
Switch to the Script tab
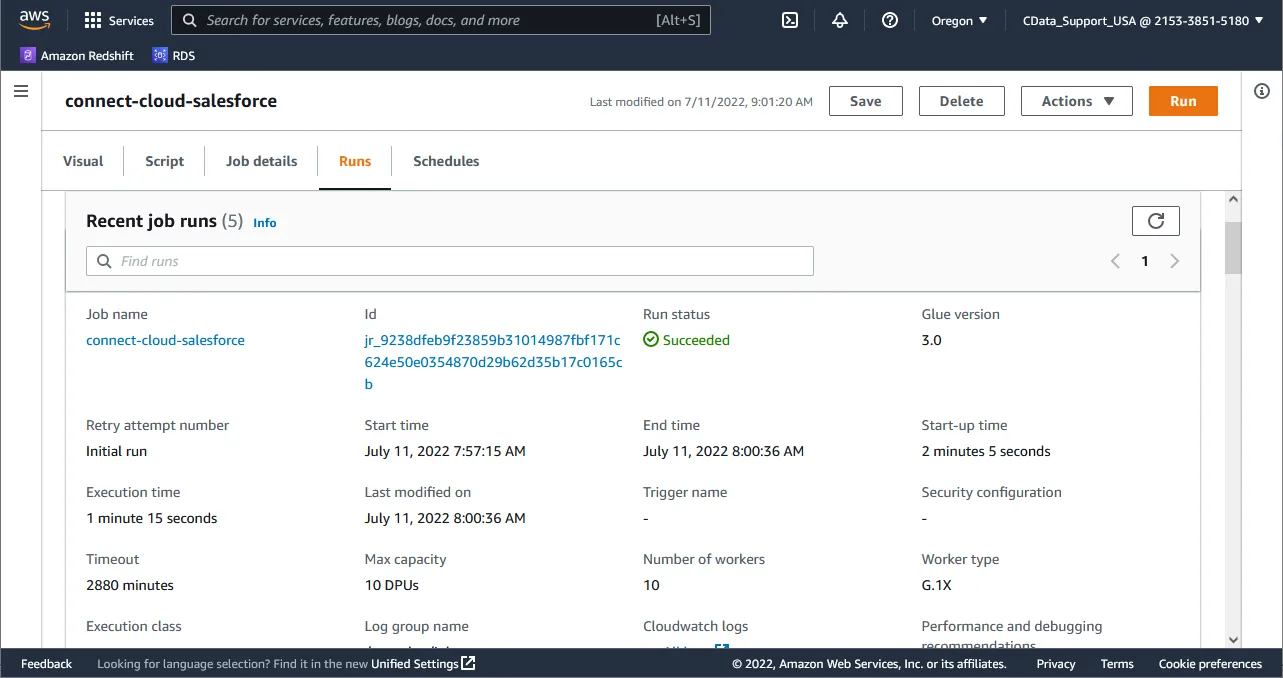pos(164,161)
